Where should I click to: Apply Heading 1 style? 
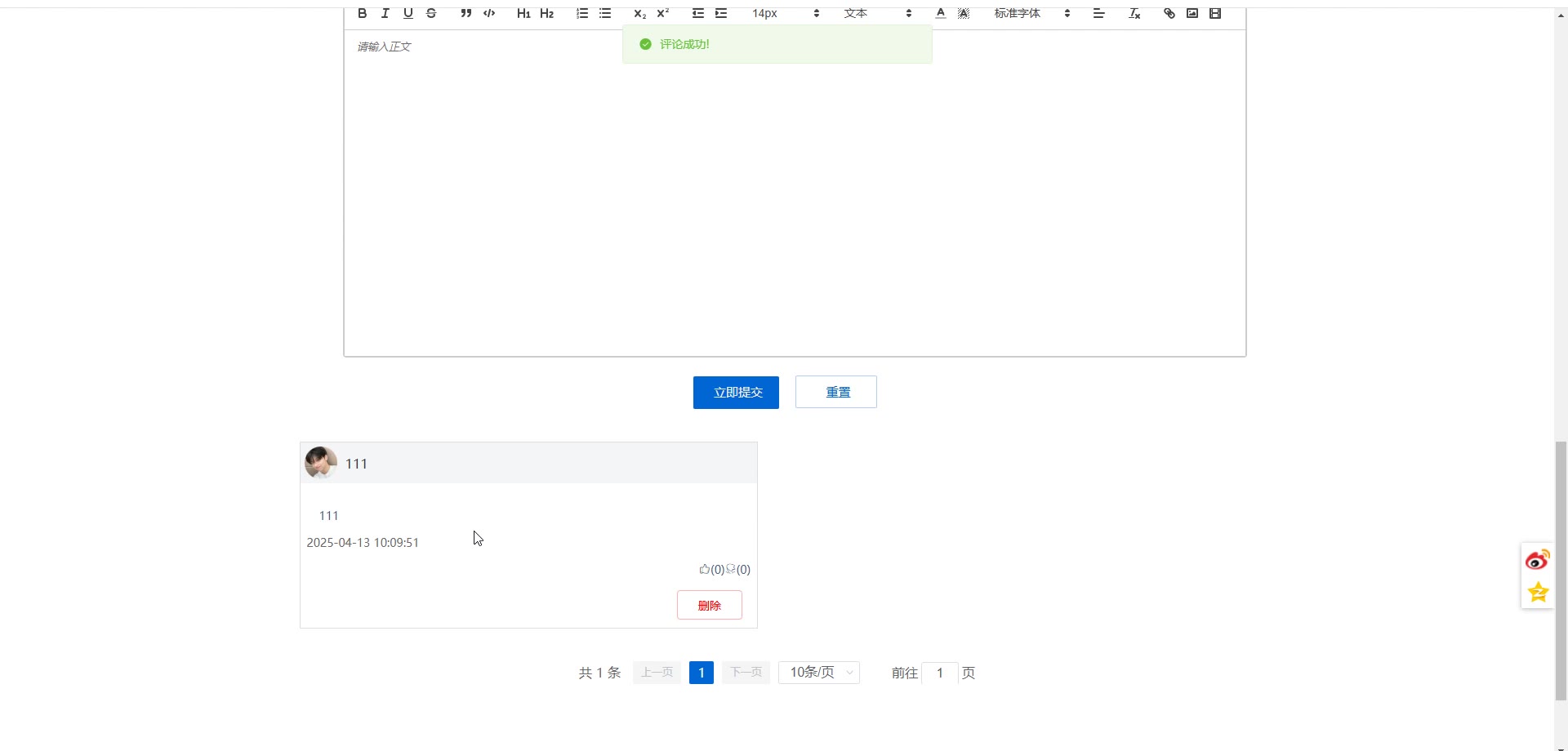[x=523, y=13]
